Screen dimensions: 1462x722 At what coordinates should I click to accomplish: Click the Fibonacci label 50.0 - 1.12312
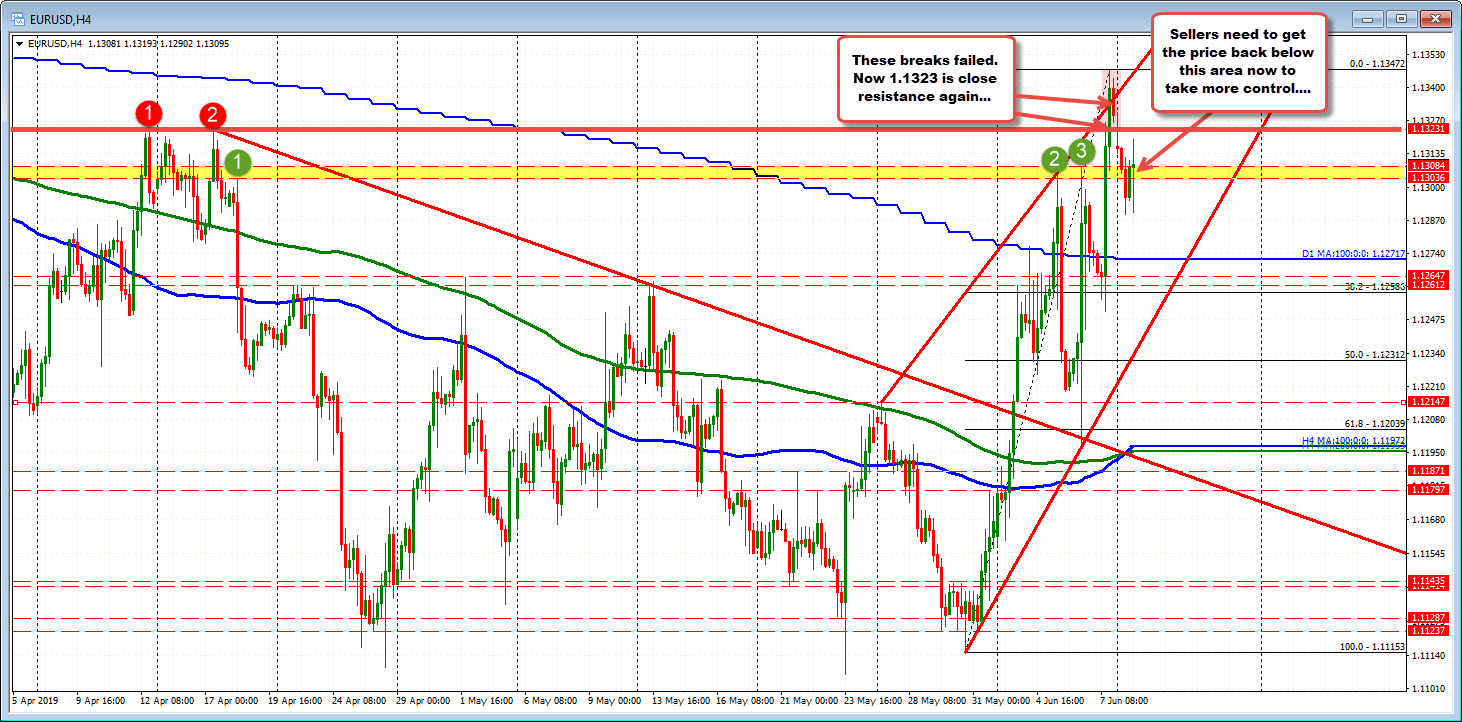pos(1375,354)
